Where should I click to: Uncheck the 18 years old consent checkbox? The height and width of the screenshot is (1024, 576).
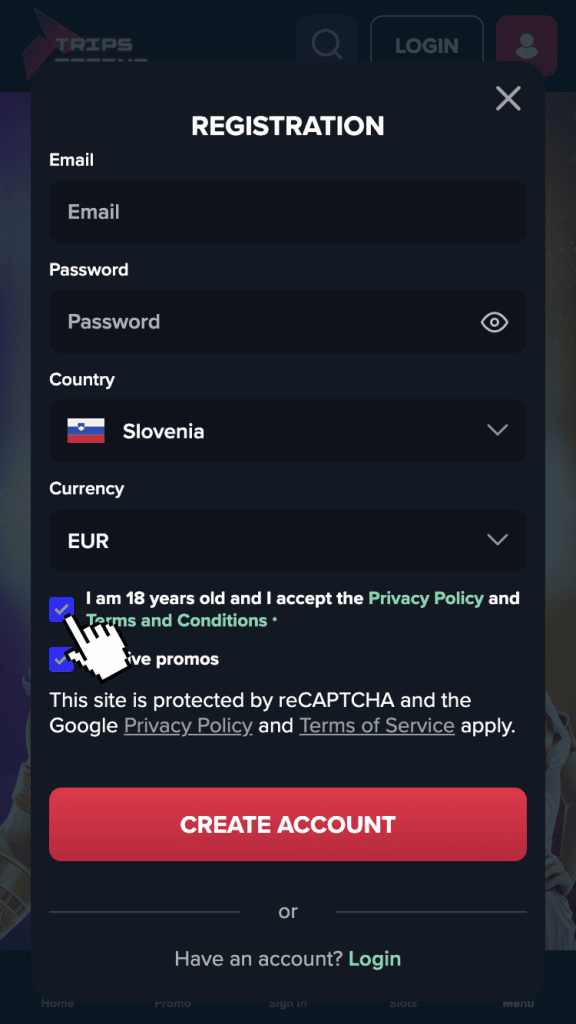pos(62,609)
